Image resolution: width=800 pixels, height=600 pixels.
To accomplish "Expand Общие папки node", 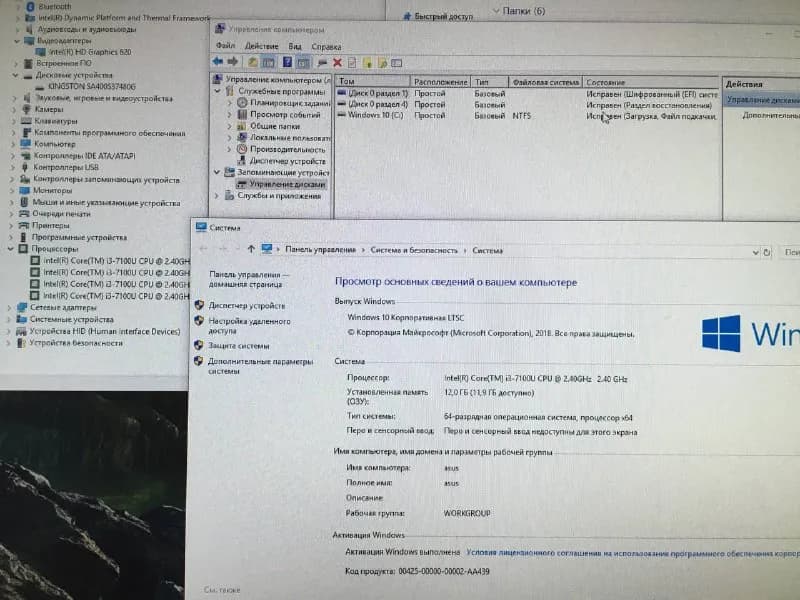I will pos(230,126).
